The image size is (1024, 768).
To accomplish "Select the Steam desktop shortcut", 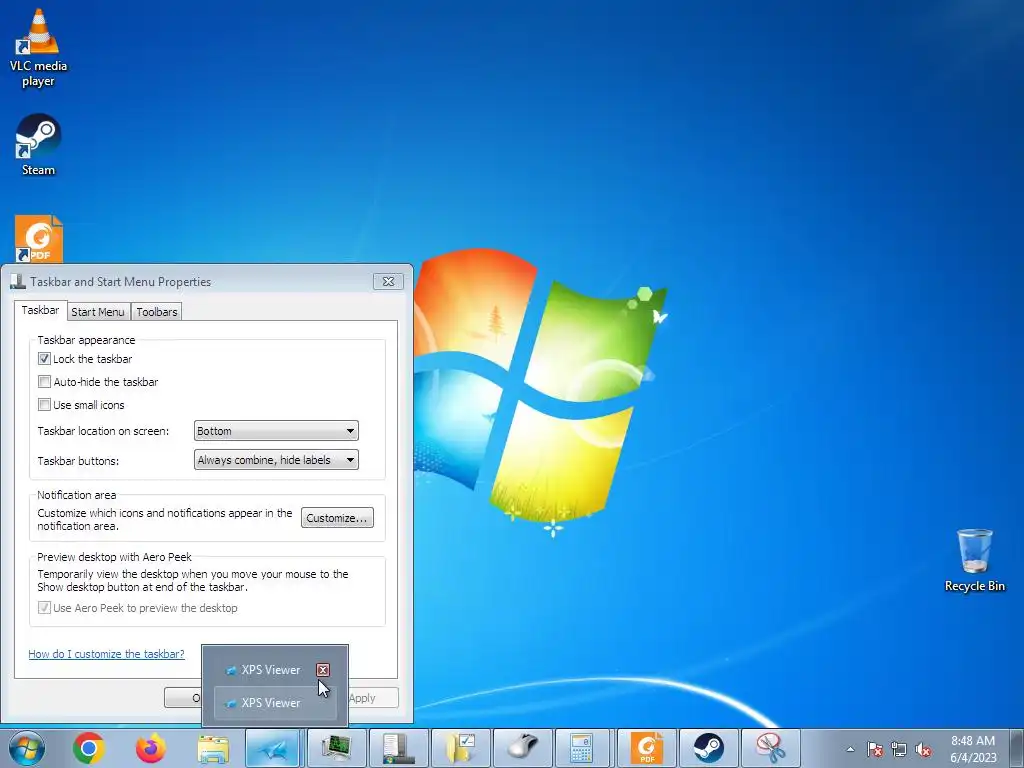I will pyautogui.click(x=39, y=145).
